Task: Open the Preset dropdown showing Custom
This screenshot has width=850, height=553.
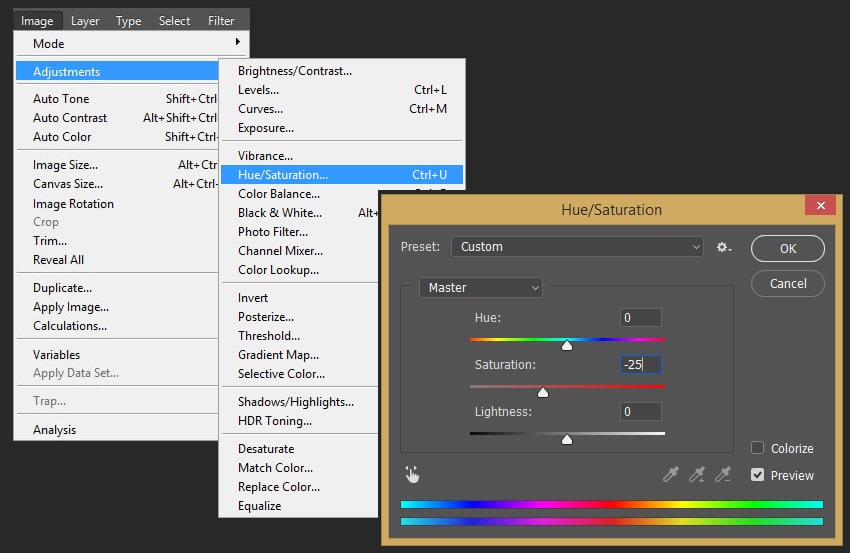Action: pyautogui.click(x=577, y=247)
